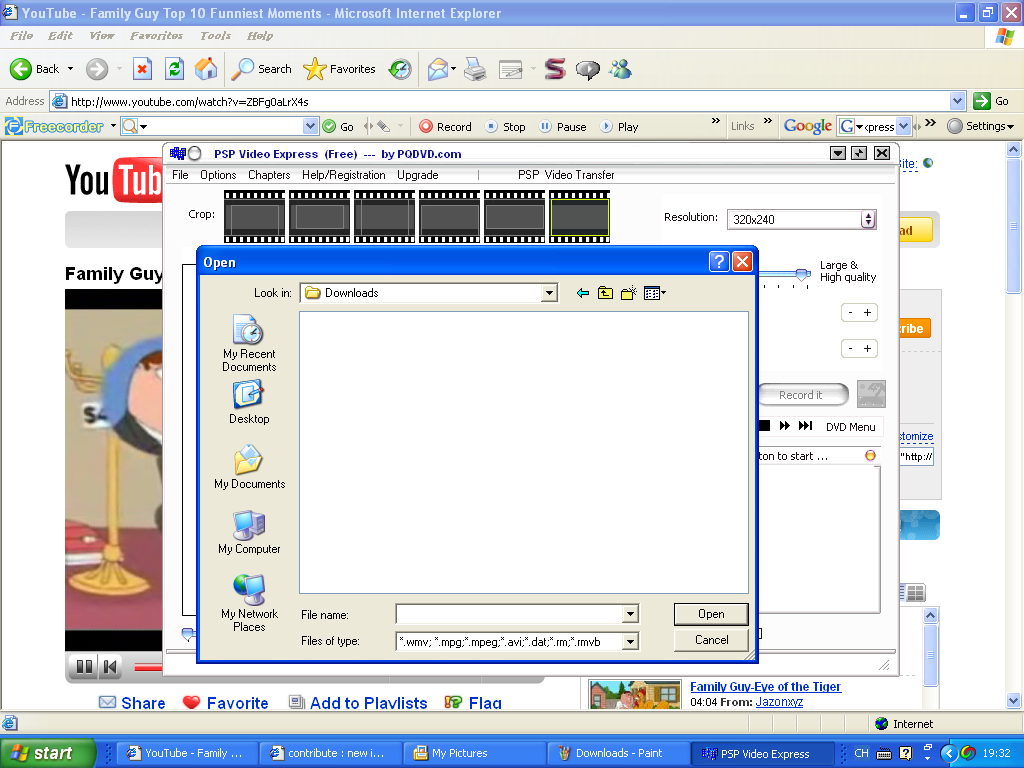The height and width of the screenshot is (768, 1024).
Task: Adjust the Large & High quality slider
Action: click(x=801, y=272)
